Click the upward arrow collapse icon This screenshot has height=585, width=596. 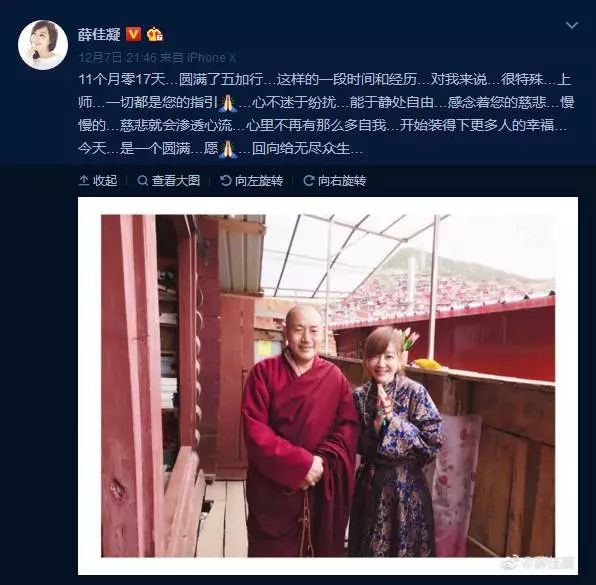point(84,181)
